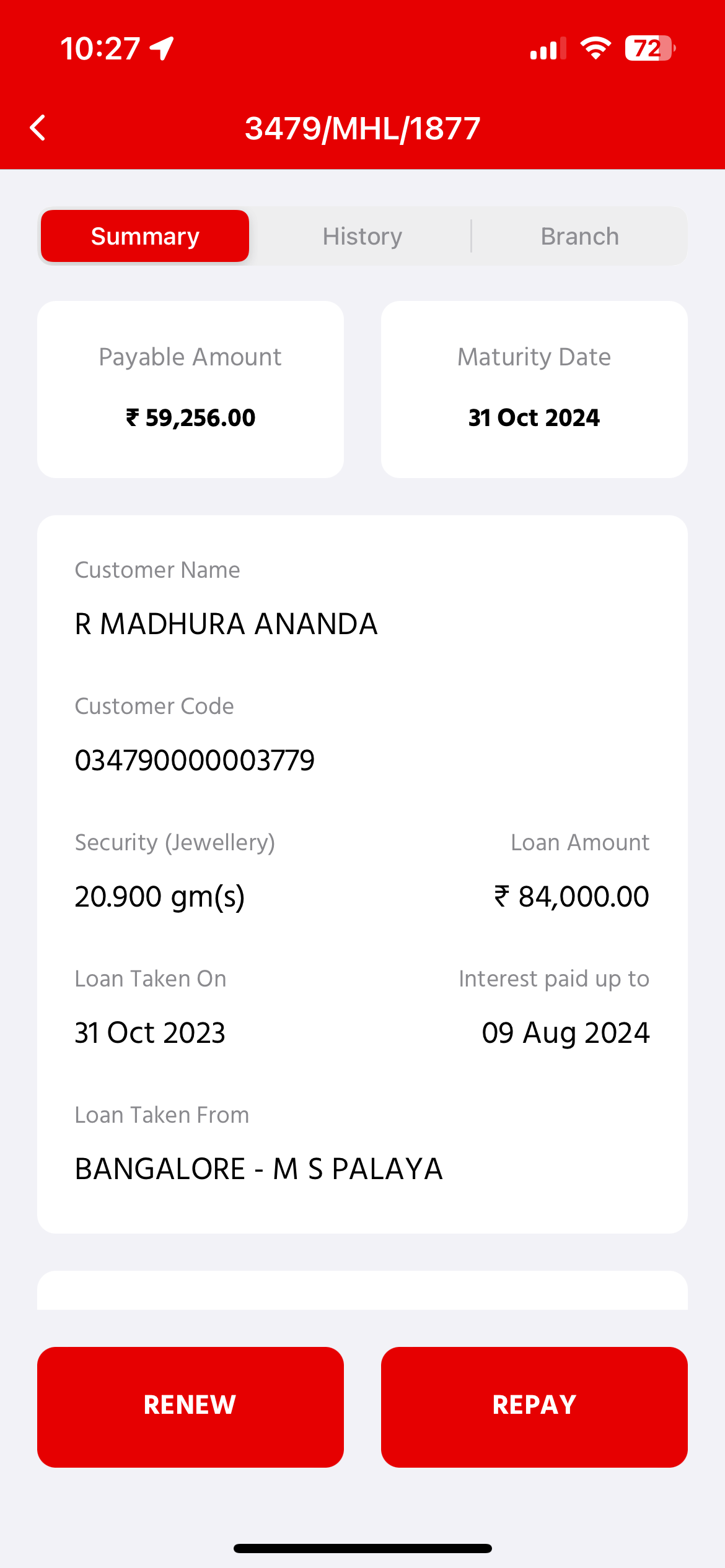Tap the home indicator bar
Viewport: 725px width, 1568px height.
(x=362, y=1548)
